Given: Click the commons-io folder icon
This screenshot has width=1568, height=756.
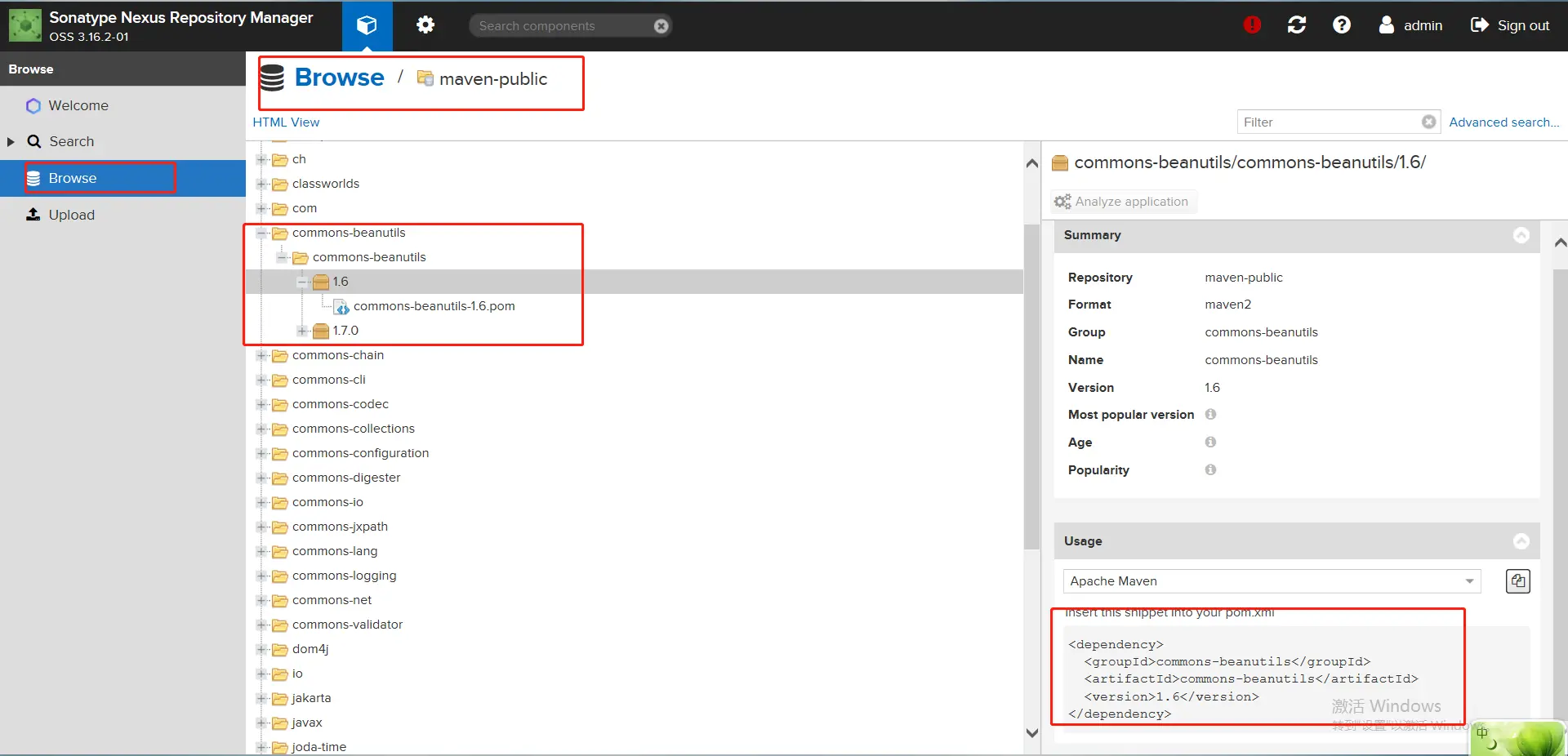Looking at the screenshot, I should click(x=280, y=502).
